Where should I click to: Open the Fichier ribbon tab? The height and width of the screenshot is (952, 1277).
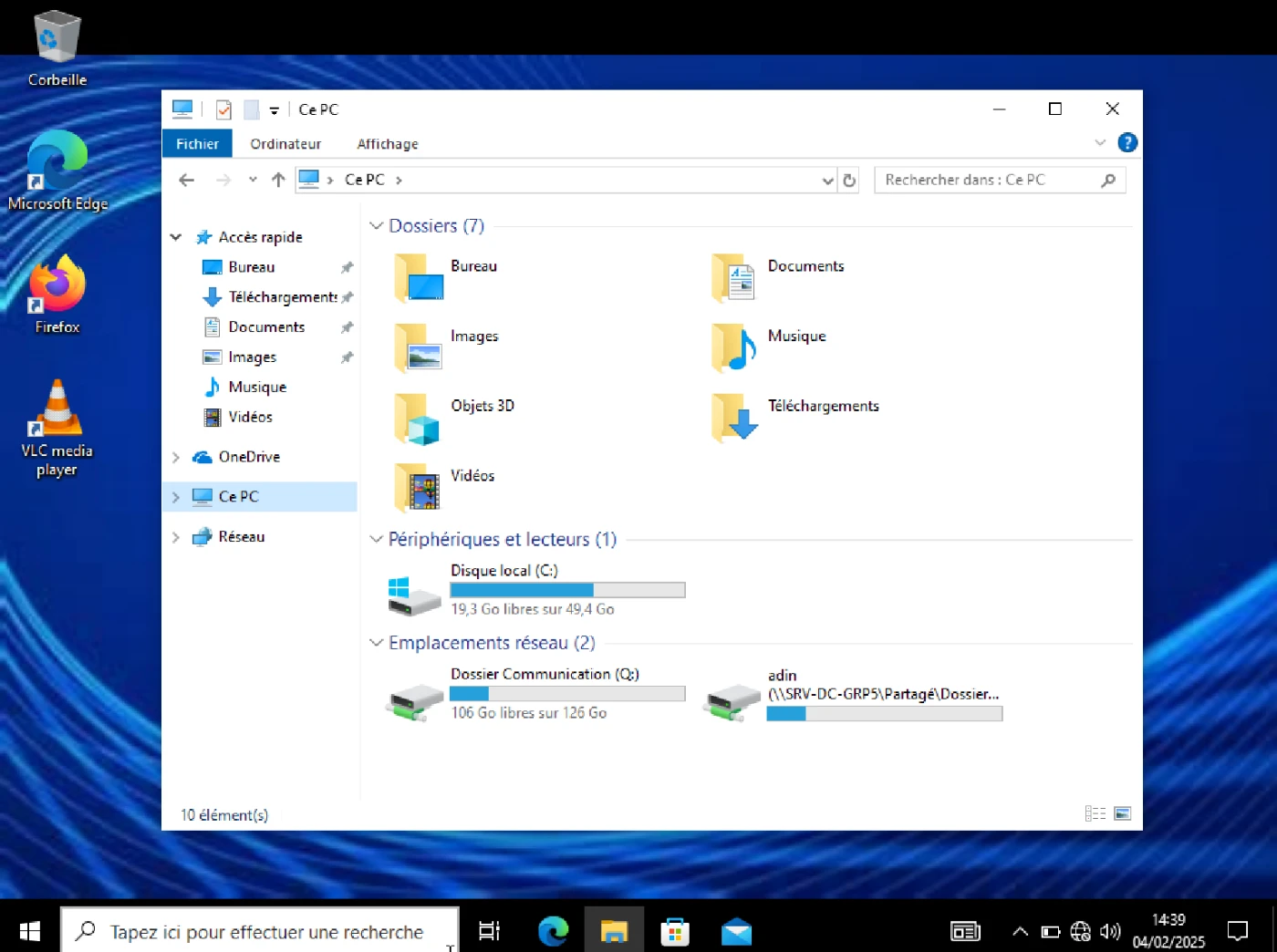[197, 144]
